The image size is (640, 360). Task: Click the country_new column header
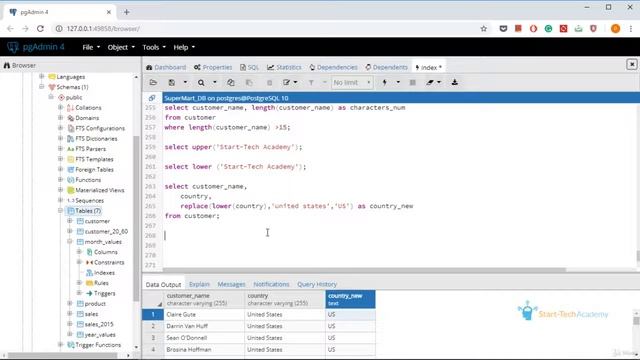tap(350, 300)
